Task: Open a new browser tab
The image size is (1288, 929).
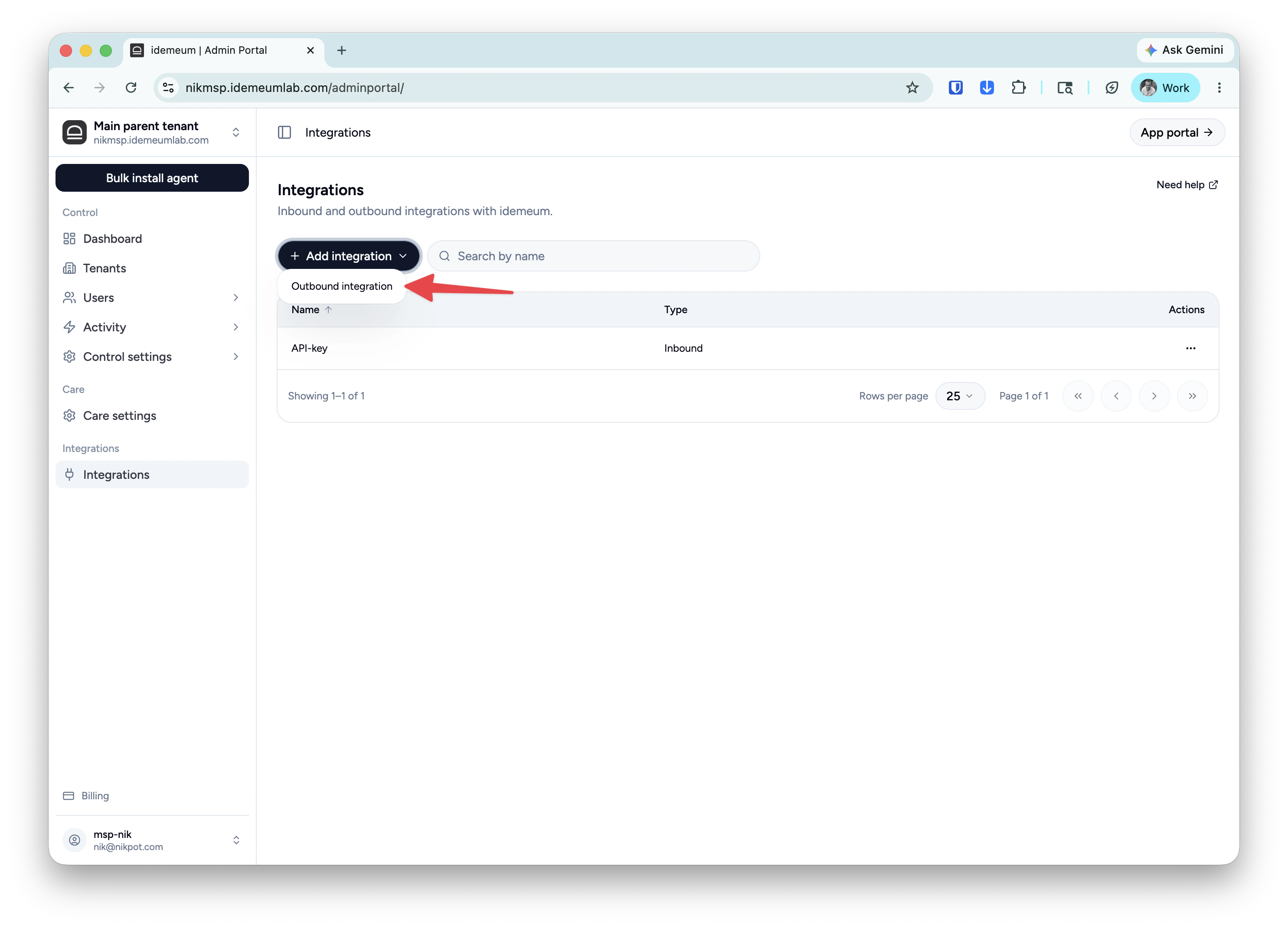Action: [341, 51]
